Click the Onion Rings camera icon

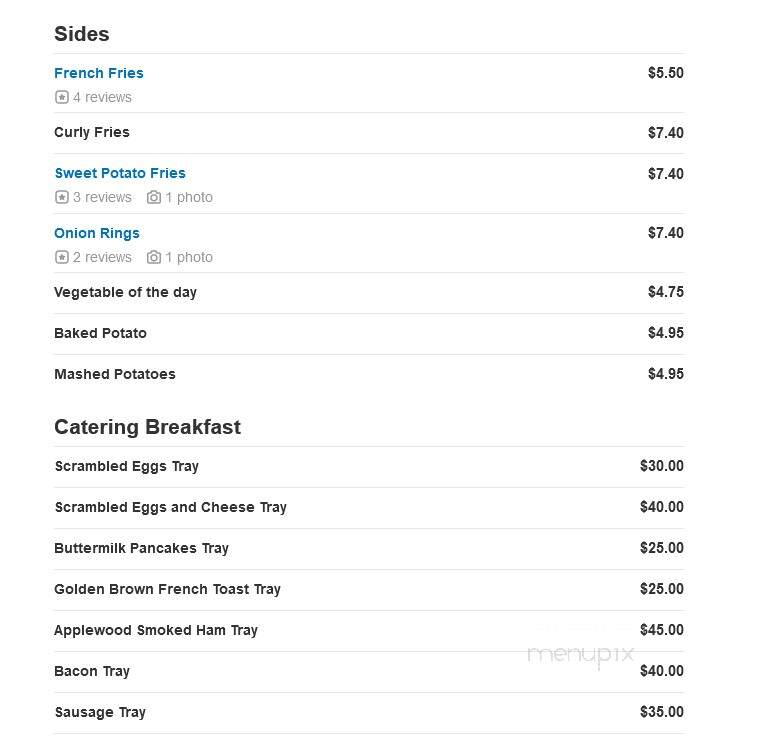[x=154, y=257]
